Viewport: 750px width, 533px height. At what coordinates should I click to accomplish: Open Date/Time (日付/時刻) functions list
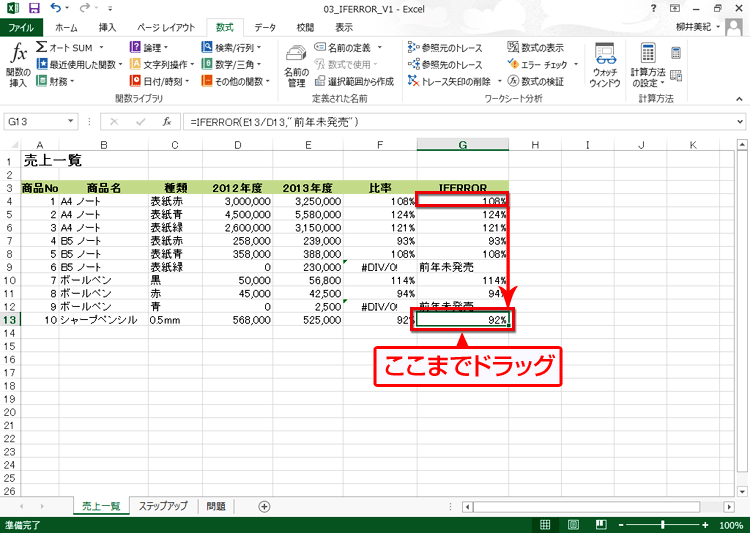(x=160, y=81)
